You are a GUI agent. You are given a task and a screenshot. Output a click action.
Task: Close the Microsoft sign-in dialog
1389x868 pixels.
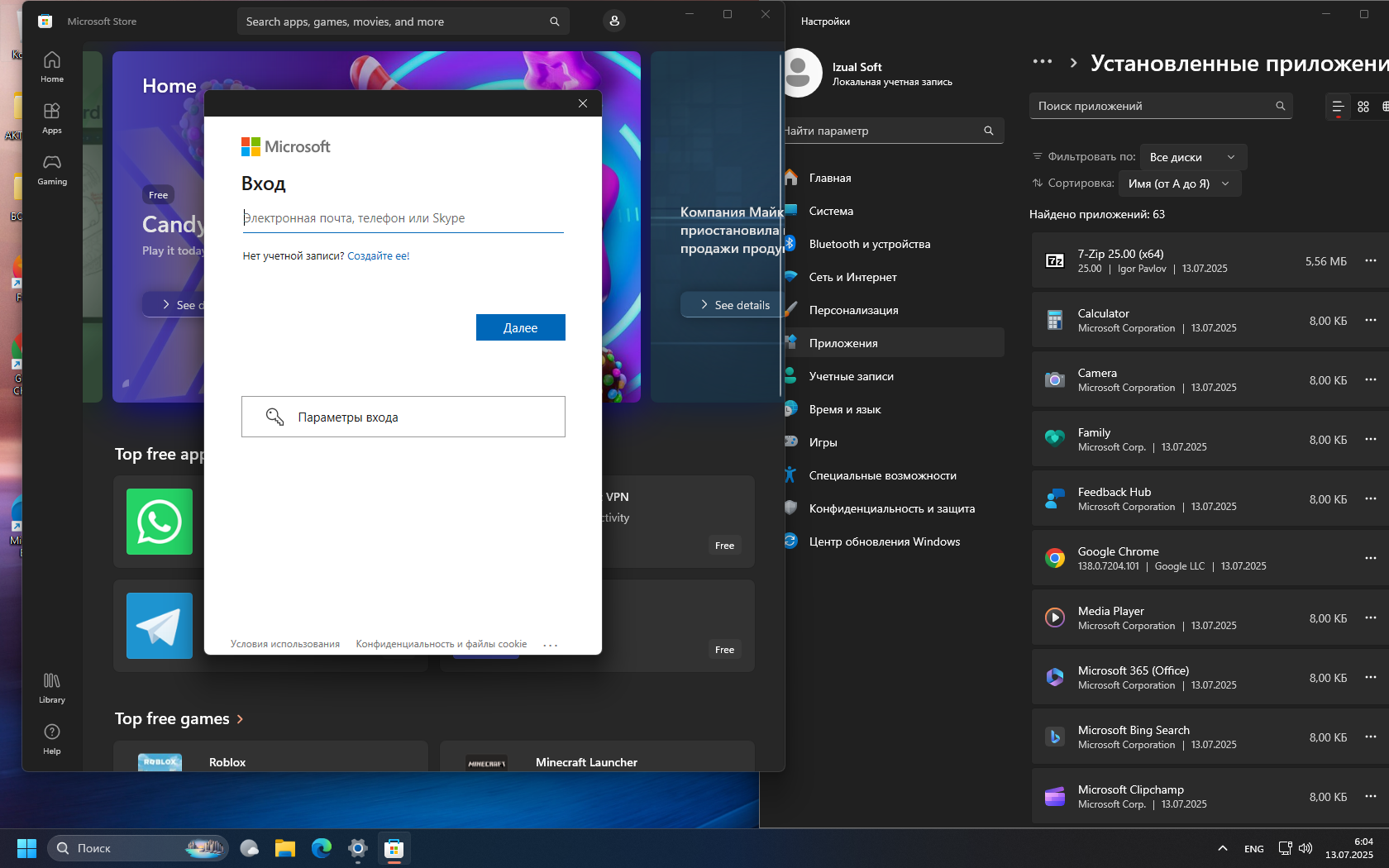583,103
